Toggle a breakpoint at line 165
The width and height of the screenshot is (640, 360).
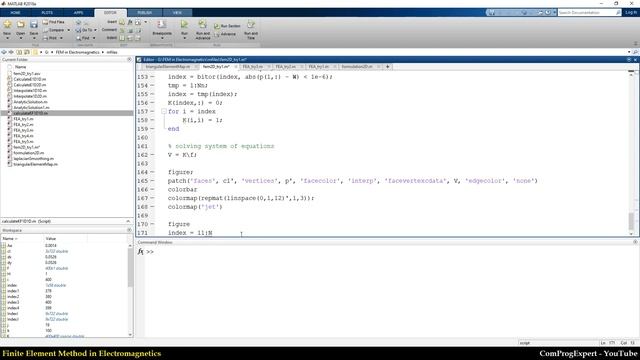(x=153, y=181)
